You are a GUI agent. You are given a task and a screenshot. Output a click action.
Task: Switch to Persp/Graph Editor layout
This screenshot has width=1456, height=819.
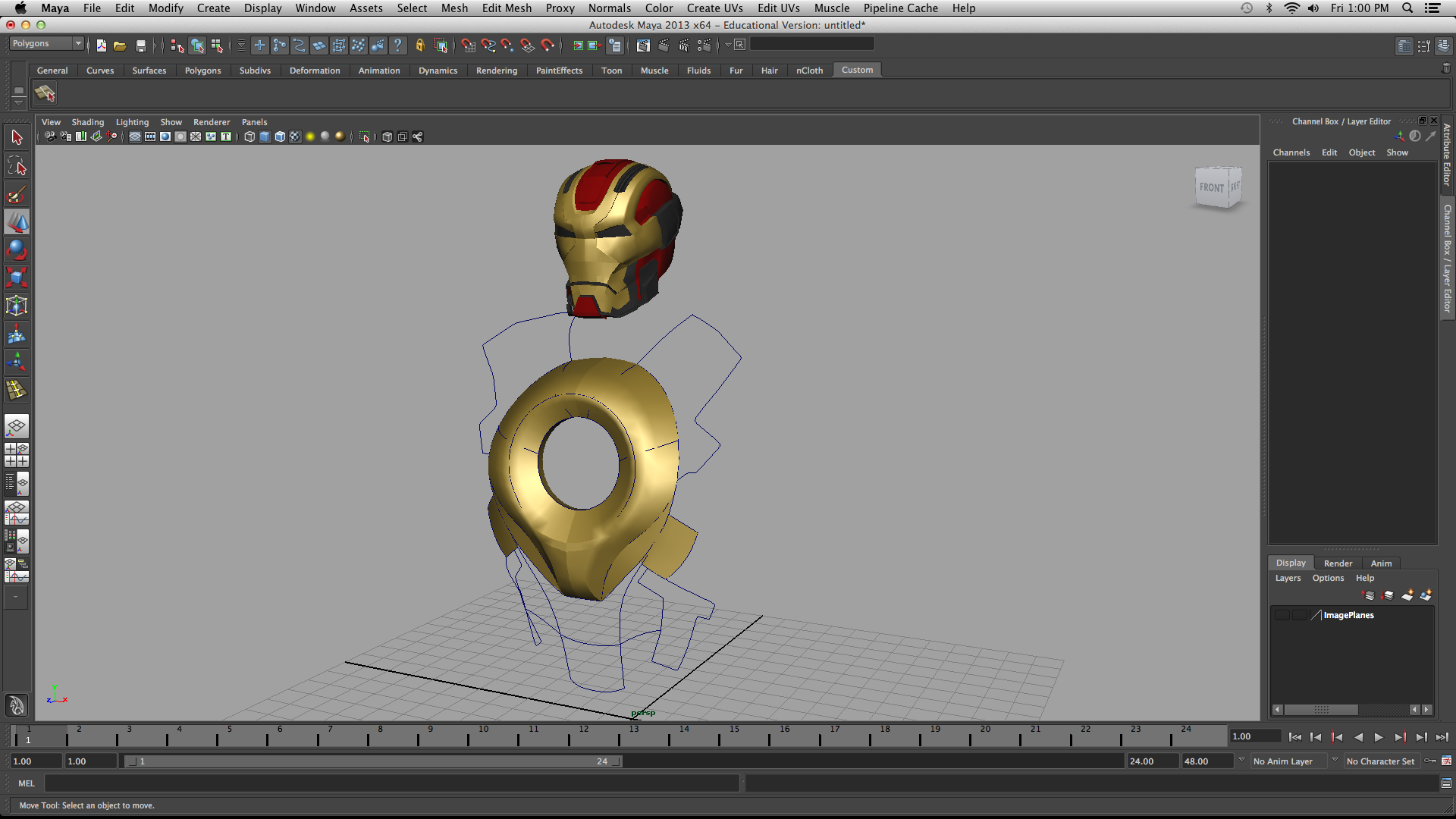[17, 513]
